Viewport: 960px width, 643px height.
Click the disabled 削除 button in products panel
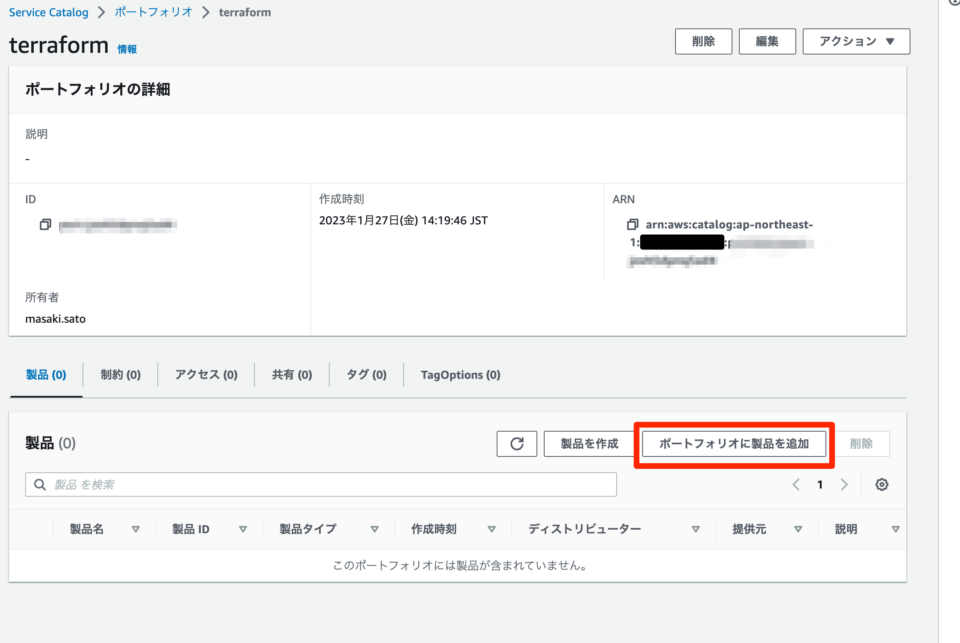pos(861,443)
